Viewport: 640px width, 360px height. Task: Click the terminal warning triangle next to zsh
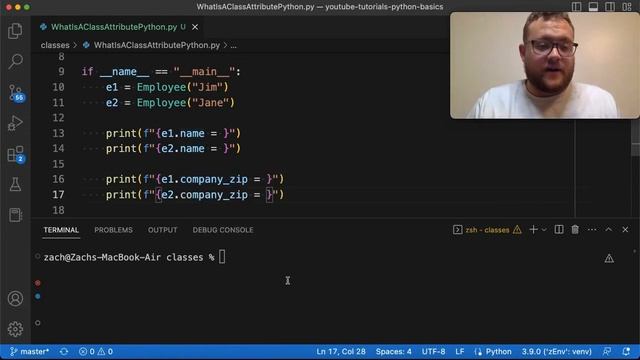click(x=517, y=230)
